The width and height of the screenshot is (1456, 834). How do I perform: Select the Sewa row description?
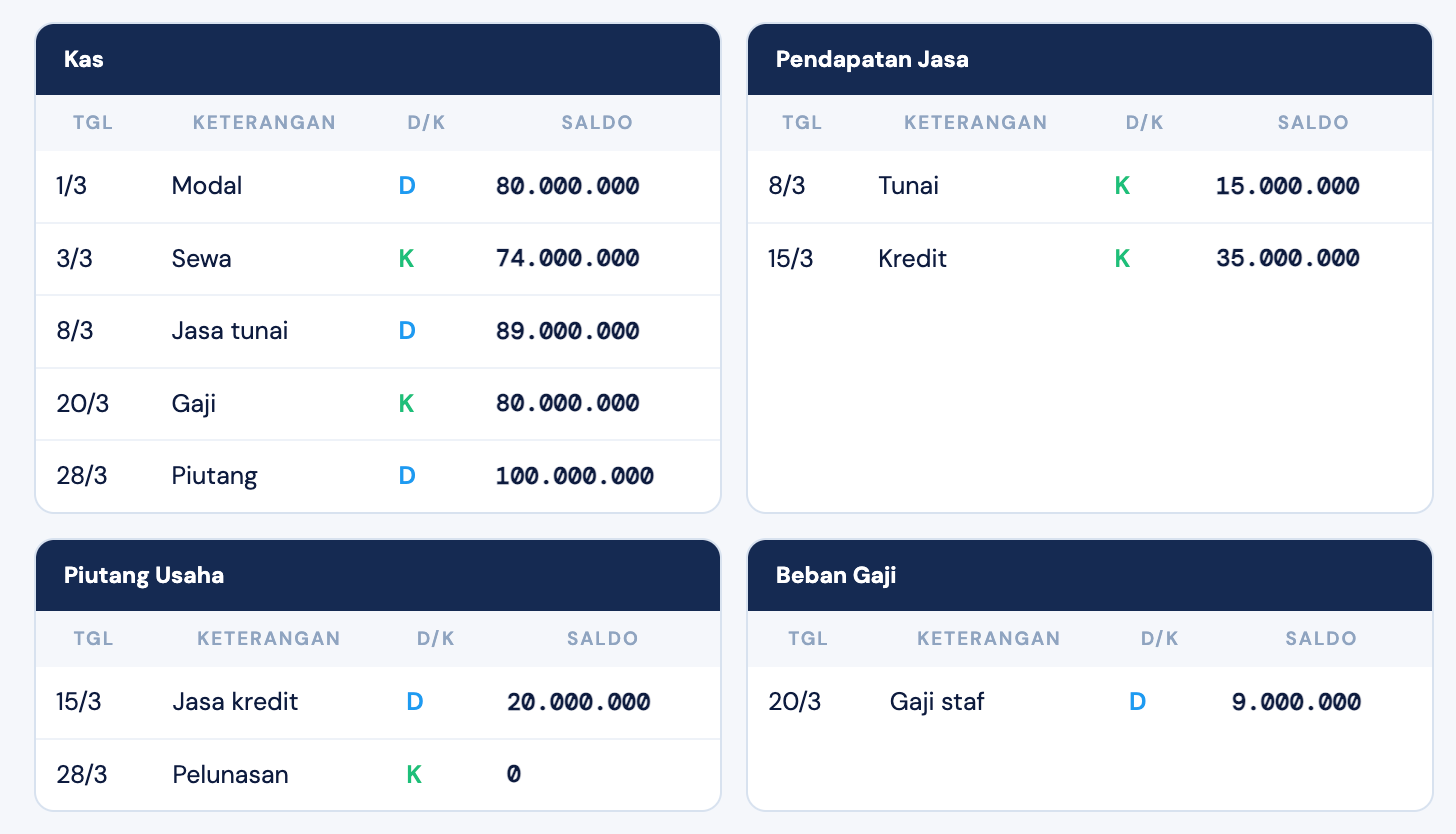coord(201,259)
